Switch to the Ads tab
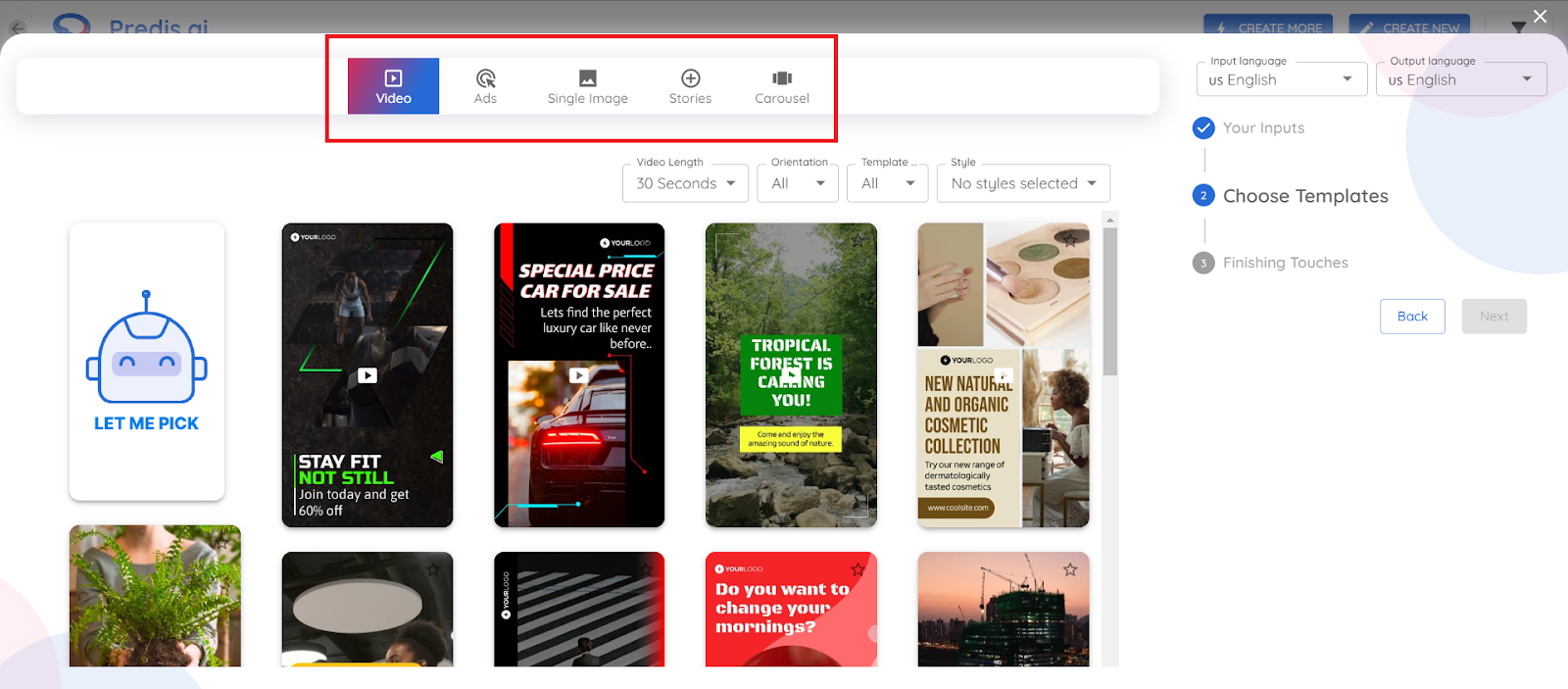Image resolution: width=1568 pixels, height=689 pixels. [x=485, y=86]
